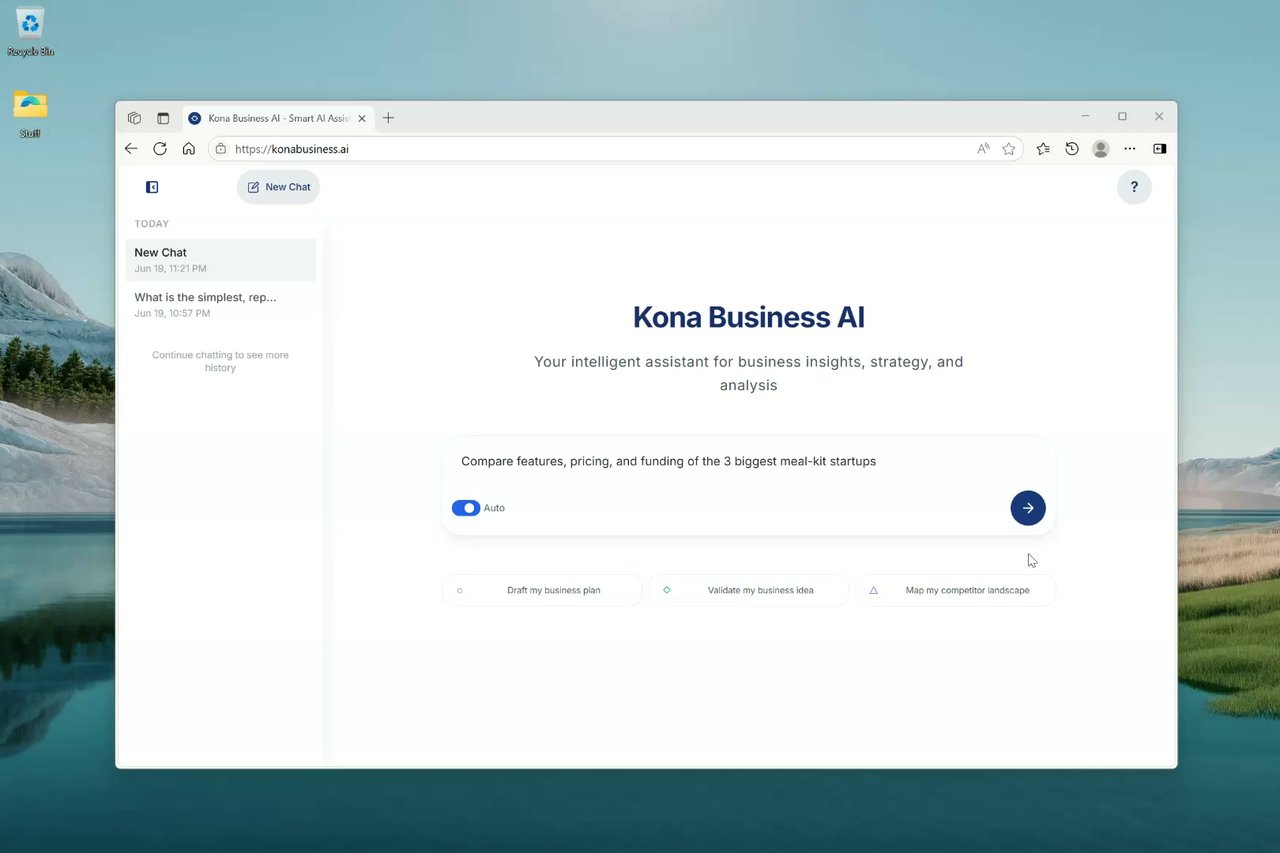The height and width of the screenshot is (853, 1280).
Task: Open the New Chat history entry
Action: pyautogui.click(x=221, y=260)
